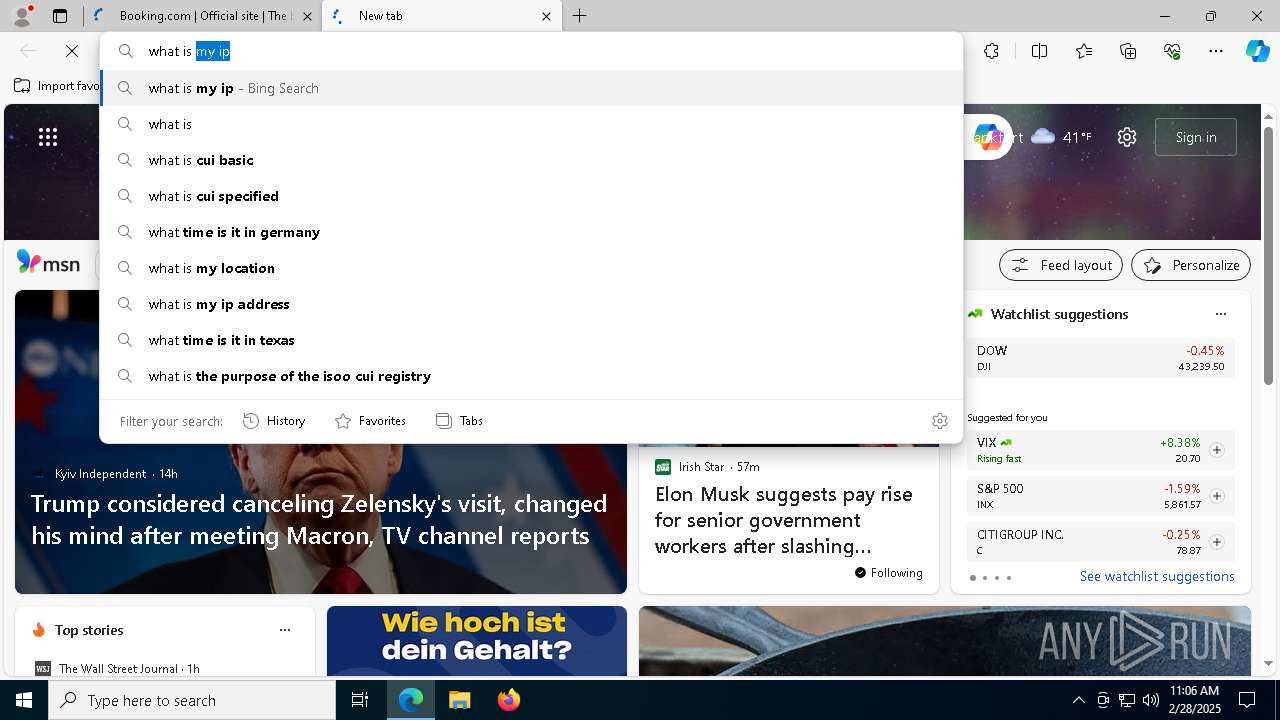Open the volume speaker tray icon
Image resolution: width=1280 pixels, height=720 pixels.
pos(1151,700)
